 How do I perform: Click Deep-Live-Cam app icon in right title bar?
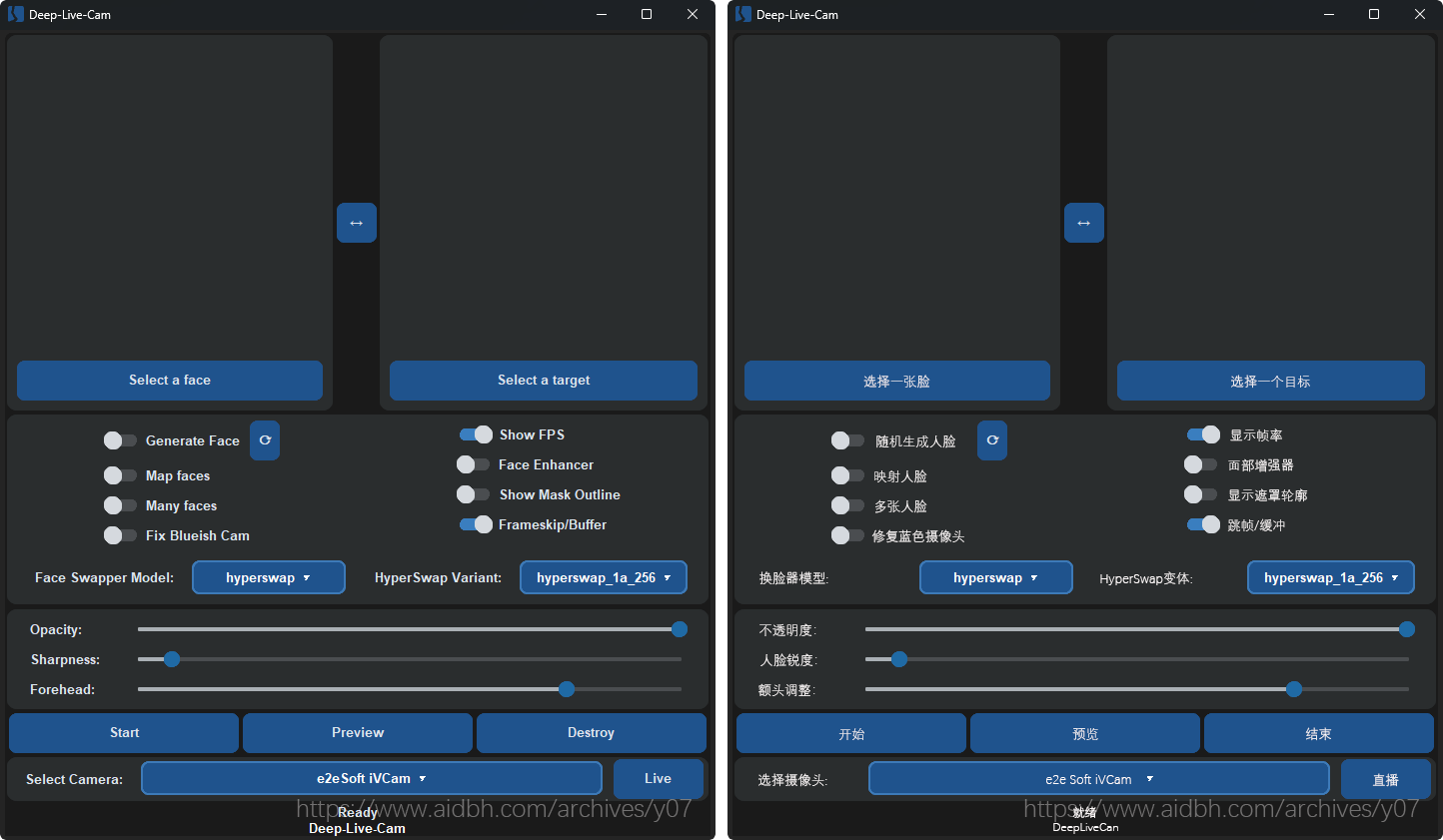click(x=742, y=14)
